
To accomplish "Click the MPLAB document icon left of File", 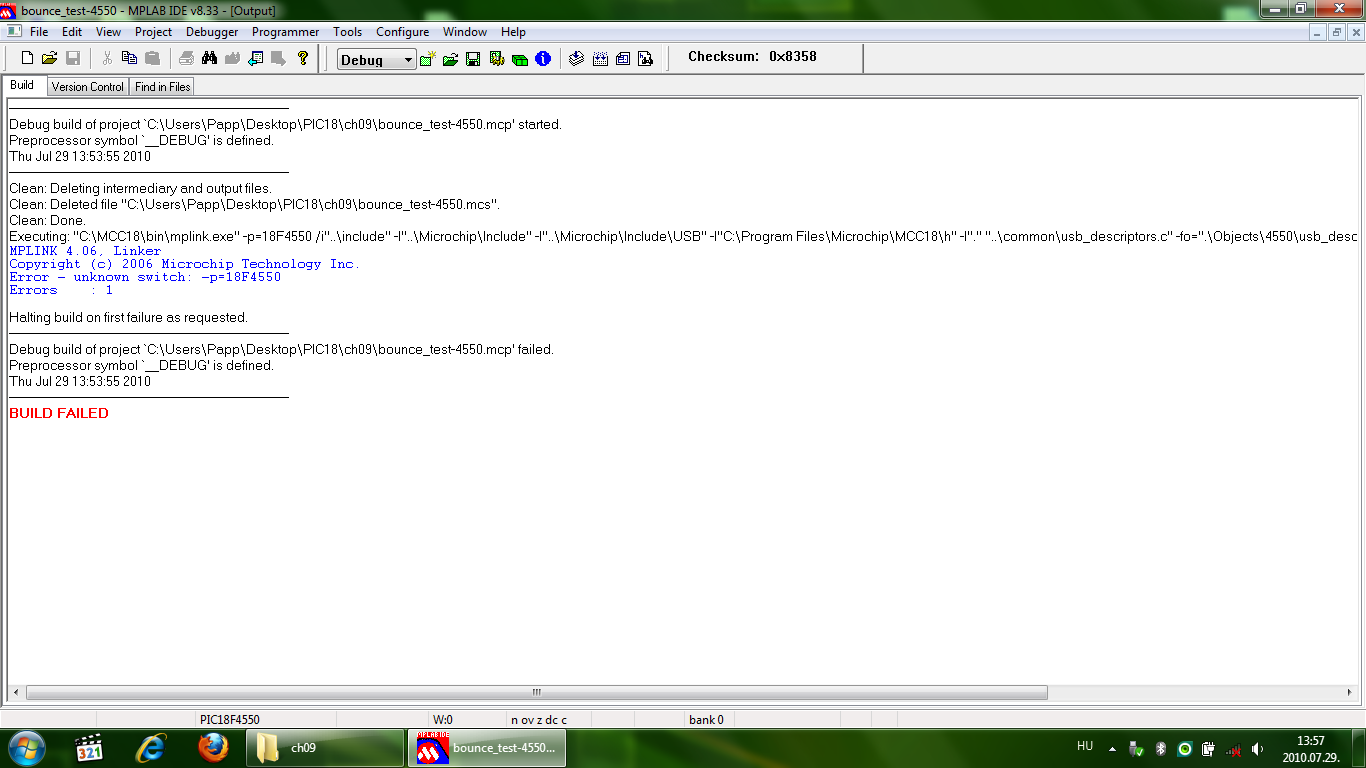I will tap(14, 32).
